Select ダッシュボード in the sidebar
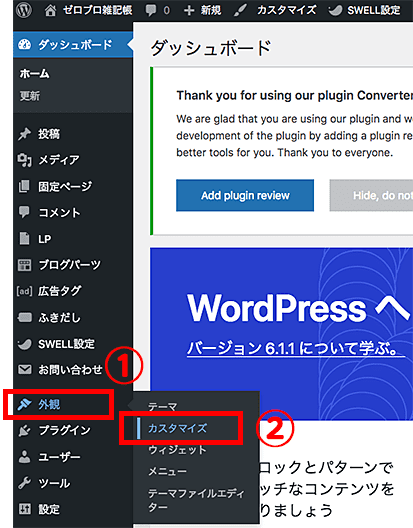This screenshot has width=413, height=528. [x=73, y=44]
